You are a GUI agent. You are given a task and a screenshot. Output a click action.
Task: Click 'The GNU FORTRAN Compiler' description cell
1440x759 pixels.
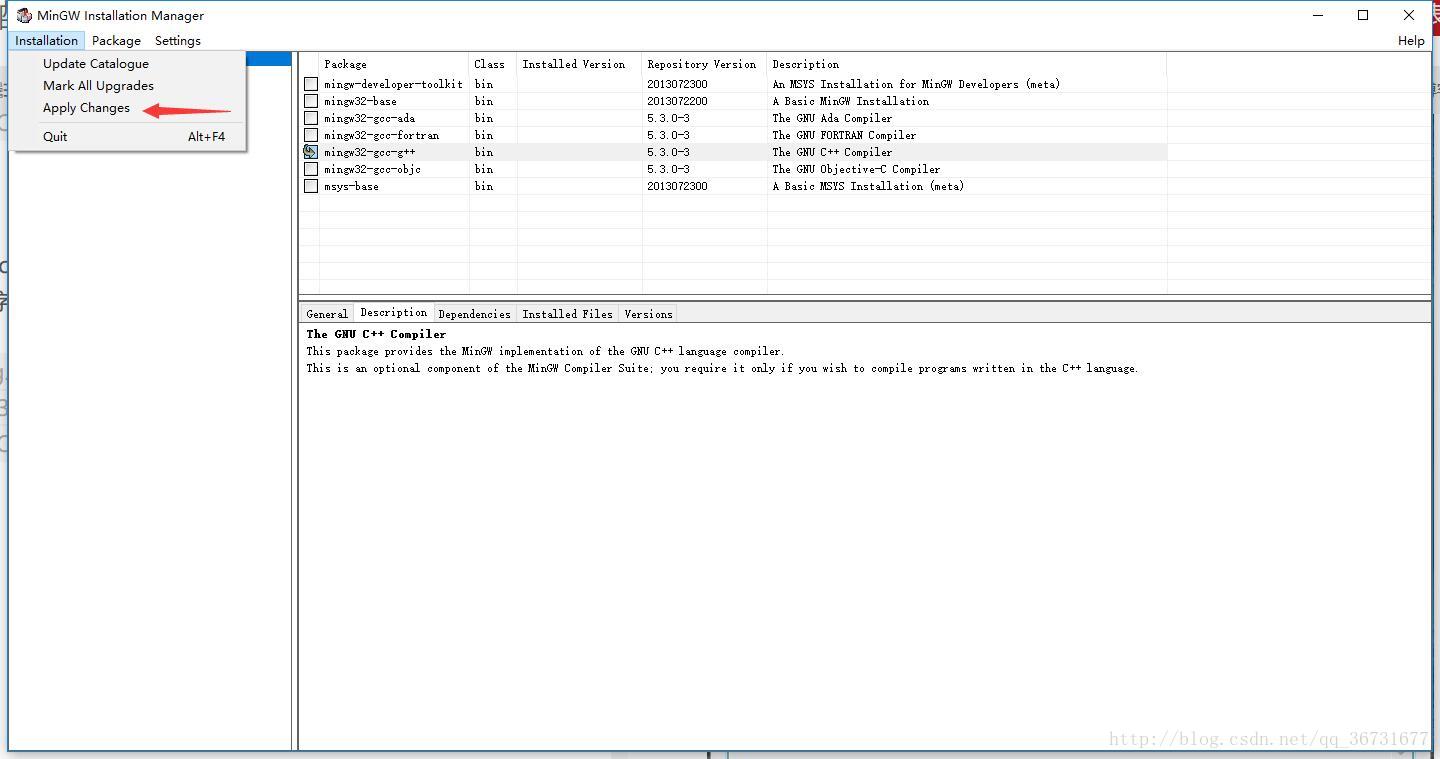pos(844,135)
